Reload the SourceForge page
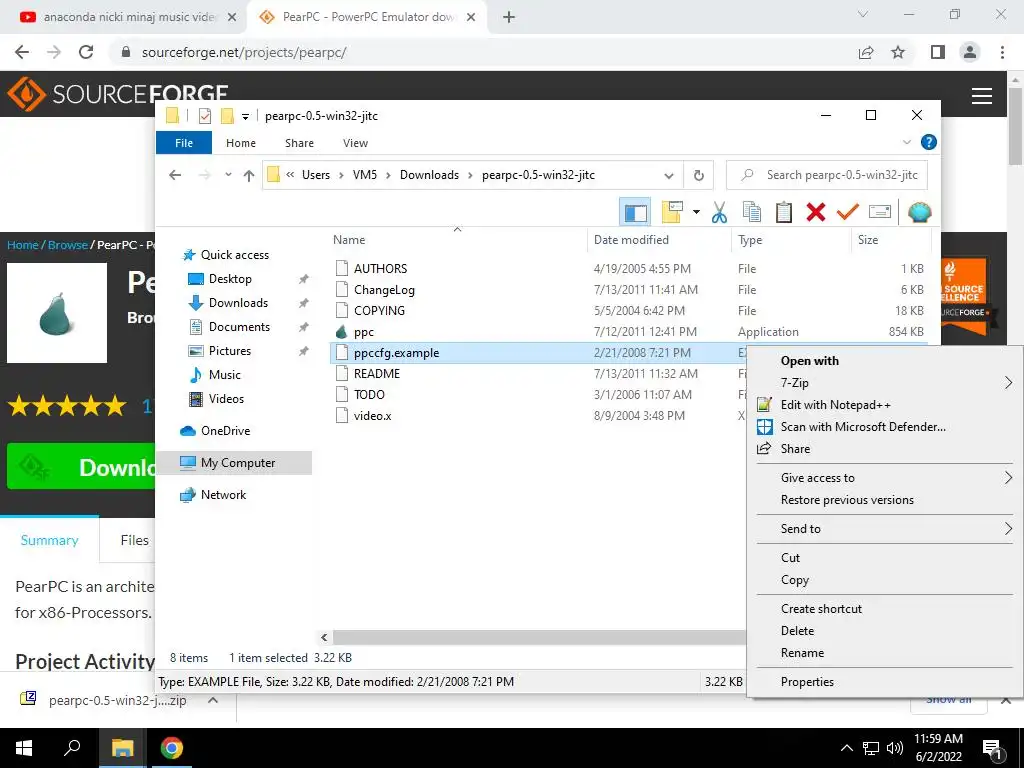The height and width of the screenshot is (768, 1024). pos(86,52)
